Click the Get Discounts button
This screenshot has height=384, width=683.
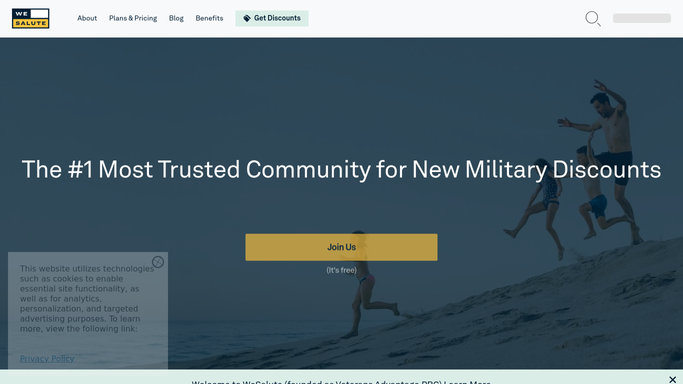click(x=272, y=18)
